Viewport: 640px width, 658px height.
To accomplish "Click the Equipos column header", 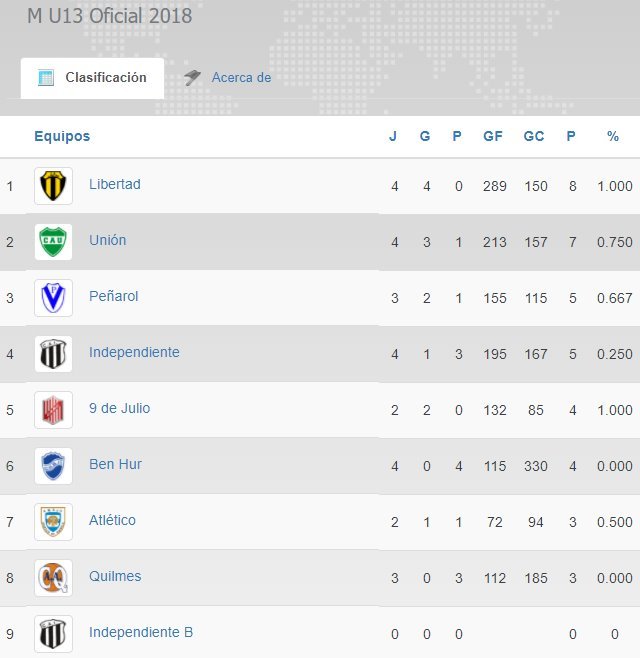I will (x=62, y=137).
